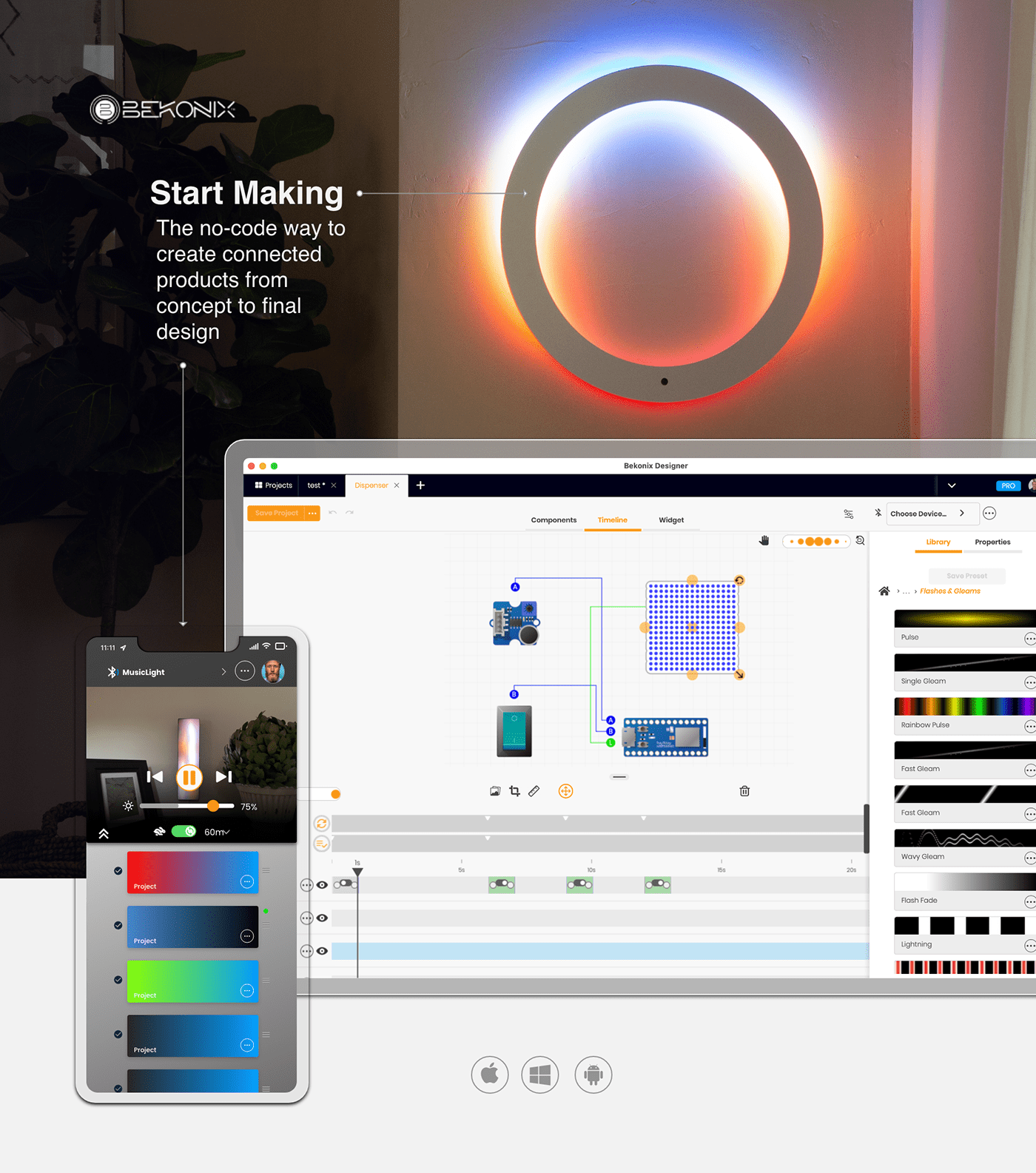Image resolution: width=1036 pixels, height=1173 pixels.
Task: Activate the orange move tool icon
Action: [565, 791]
